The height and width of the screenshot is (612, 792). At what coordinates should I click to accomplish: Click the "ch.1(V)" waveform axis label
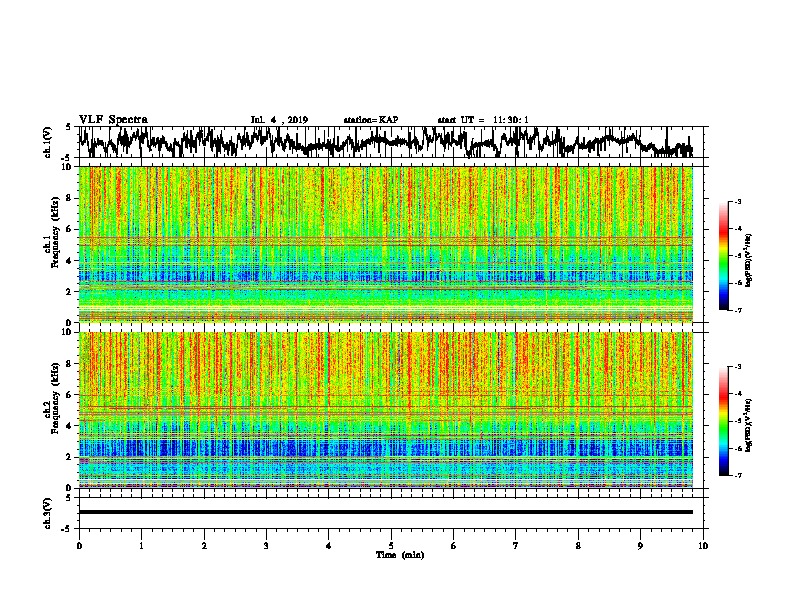pyautogui.click(x=48, y=142)
